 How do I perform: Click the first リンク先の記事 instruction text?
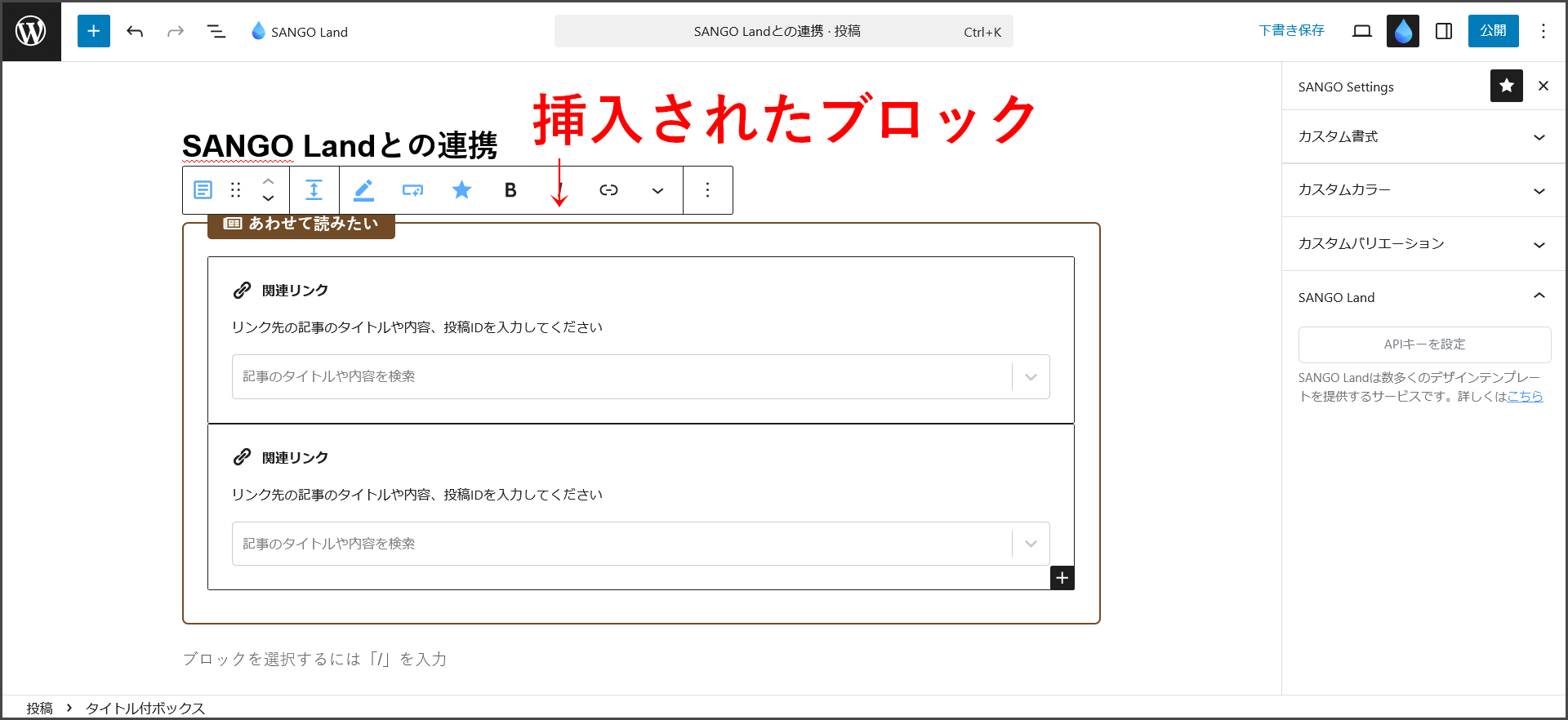pyautogui.click(x=417, y=327)
